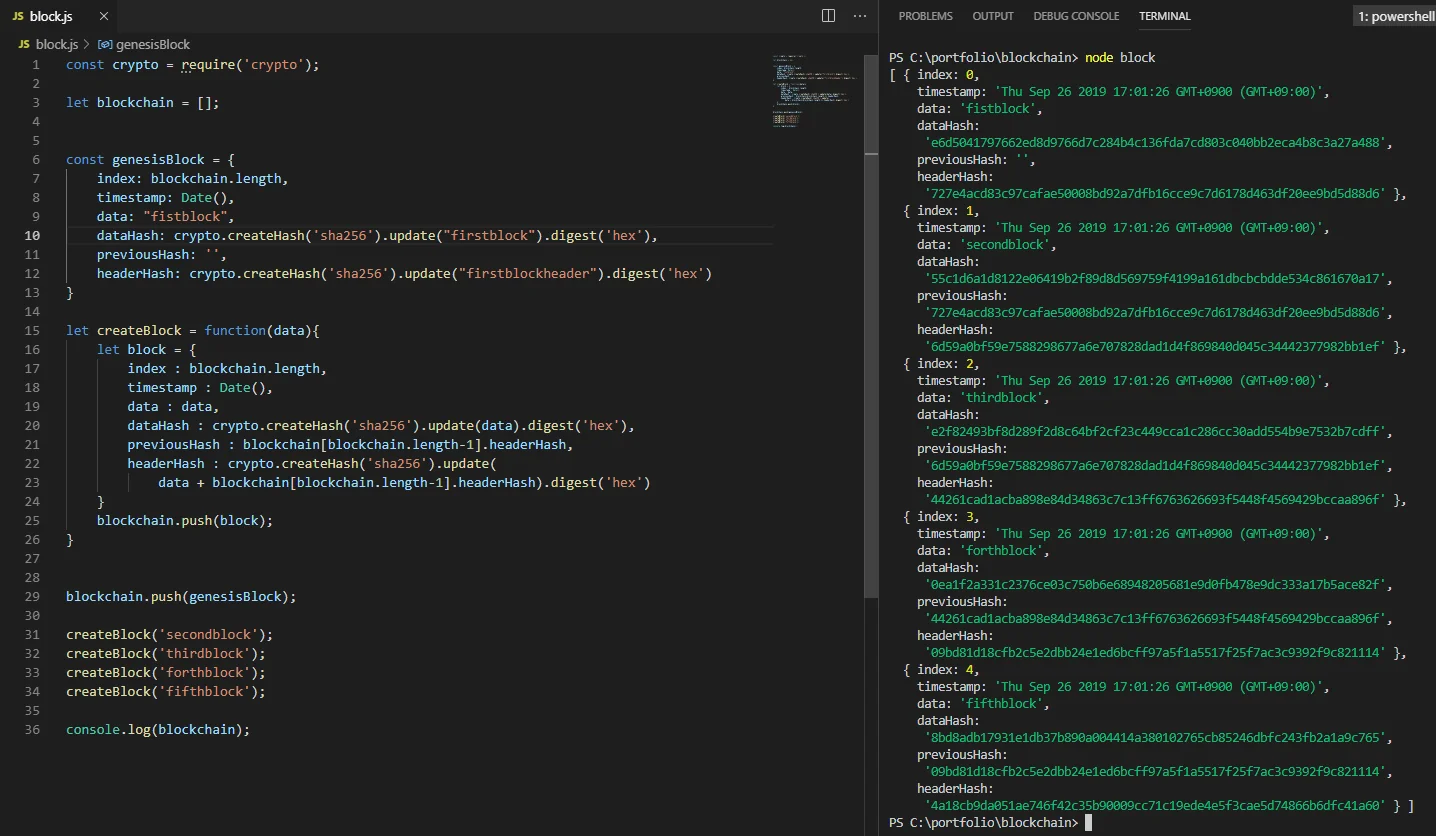Select the TERMINAL panel tab
Image resolution: width=1436 pixels, height=836 pixels.
coord(1164,16)
